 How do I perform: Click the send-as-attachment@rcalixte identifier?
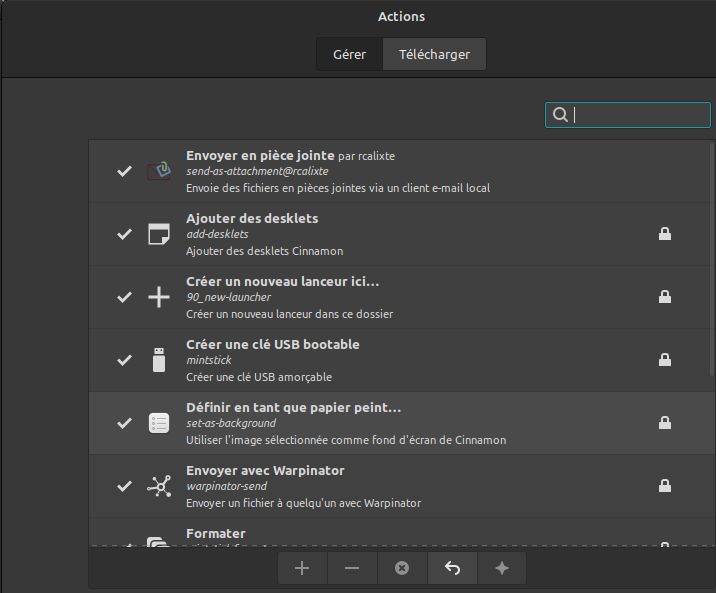[257, 172]
